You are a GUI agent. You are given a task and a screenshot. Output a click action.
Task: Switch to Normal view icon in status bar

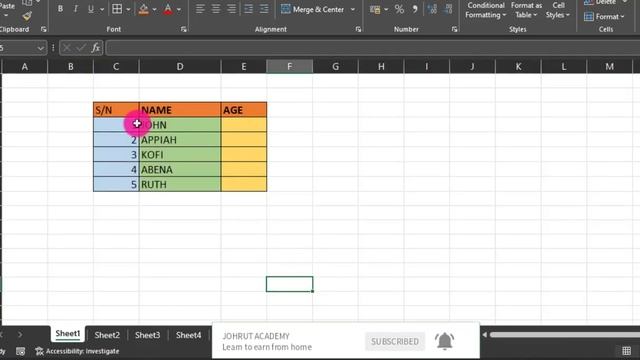pos(627,351)
